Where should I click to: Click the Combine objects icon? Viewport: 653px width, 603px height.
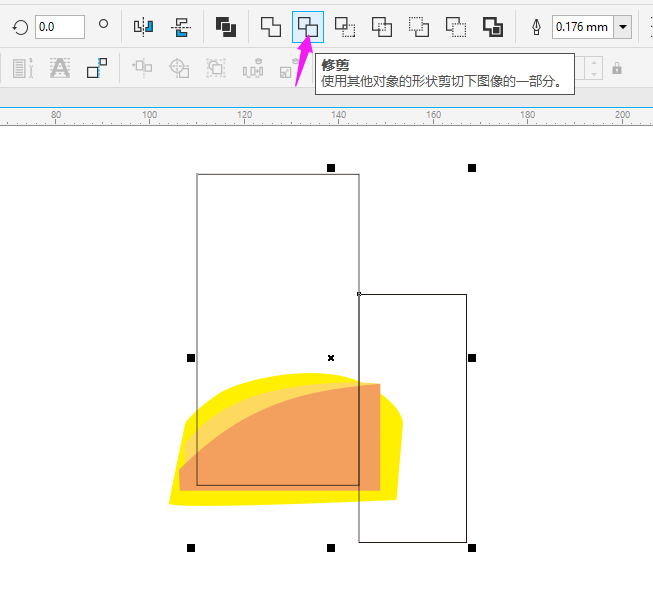225,27
